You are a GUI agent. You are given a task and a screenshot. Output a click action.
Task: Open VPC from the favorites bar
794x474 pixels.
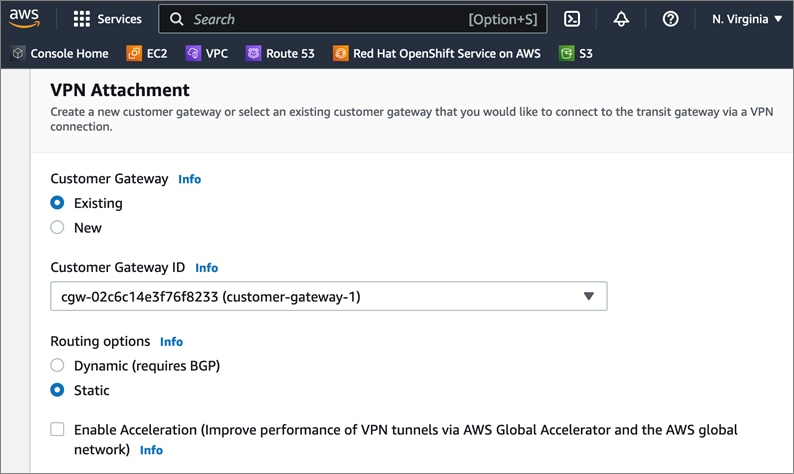click(x=207, y=53)
